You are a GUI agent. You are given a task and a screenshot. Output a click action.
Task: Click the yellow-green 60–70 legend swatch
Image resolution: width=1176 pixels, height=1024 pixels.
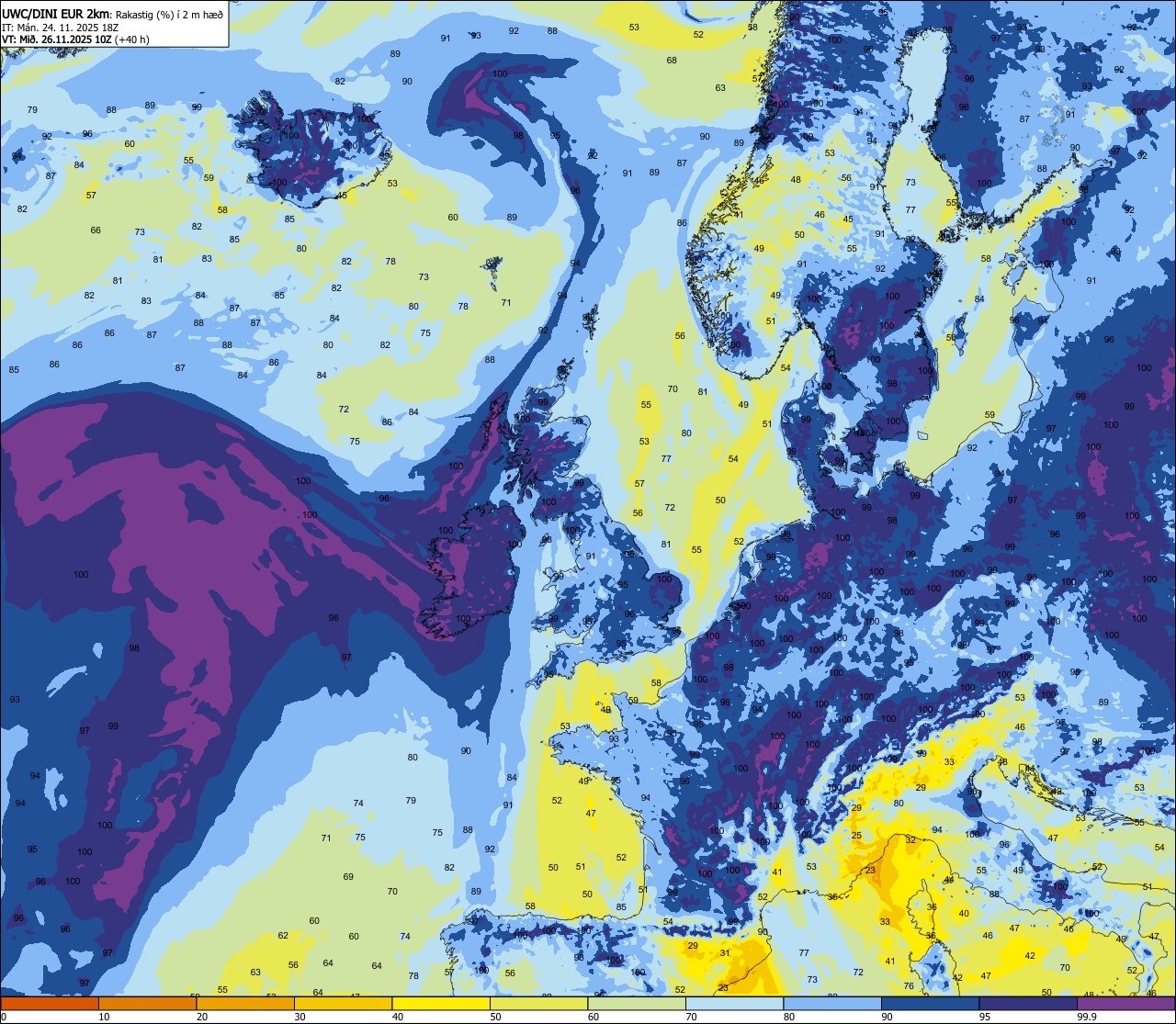click(x=637, y=1004)
